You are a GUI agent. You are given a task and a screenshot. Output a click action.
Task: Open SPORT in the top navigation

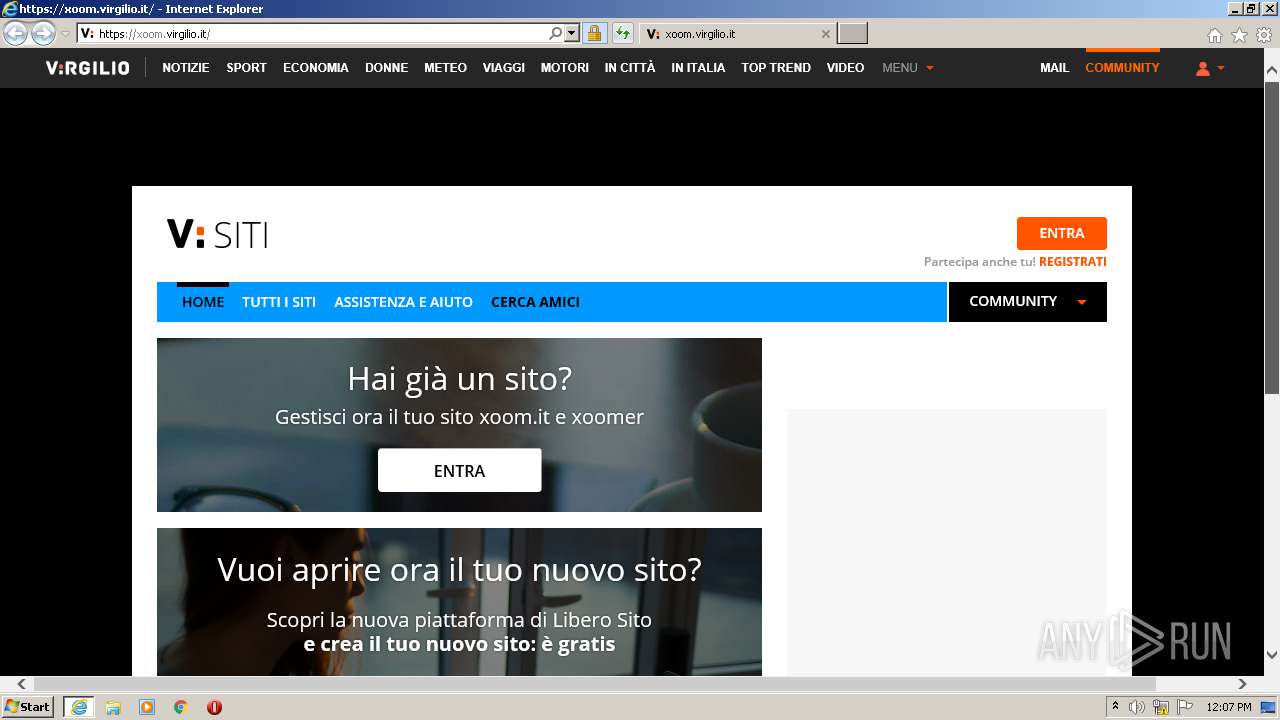[246, 68]
